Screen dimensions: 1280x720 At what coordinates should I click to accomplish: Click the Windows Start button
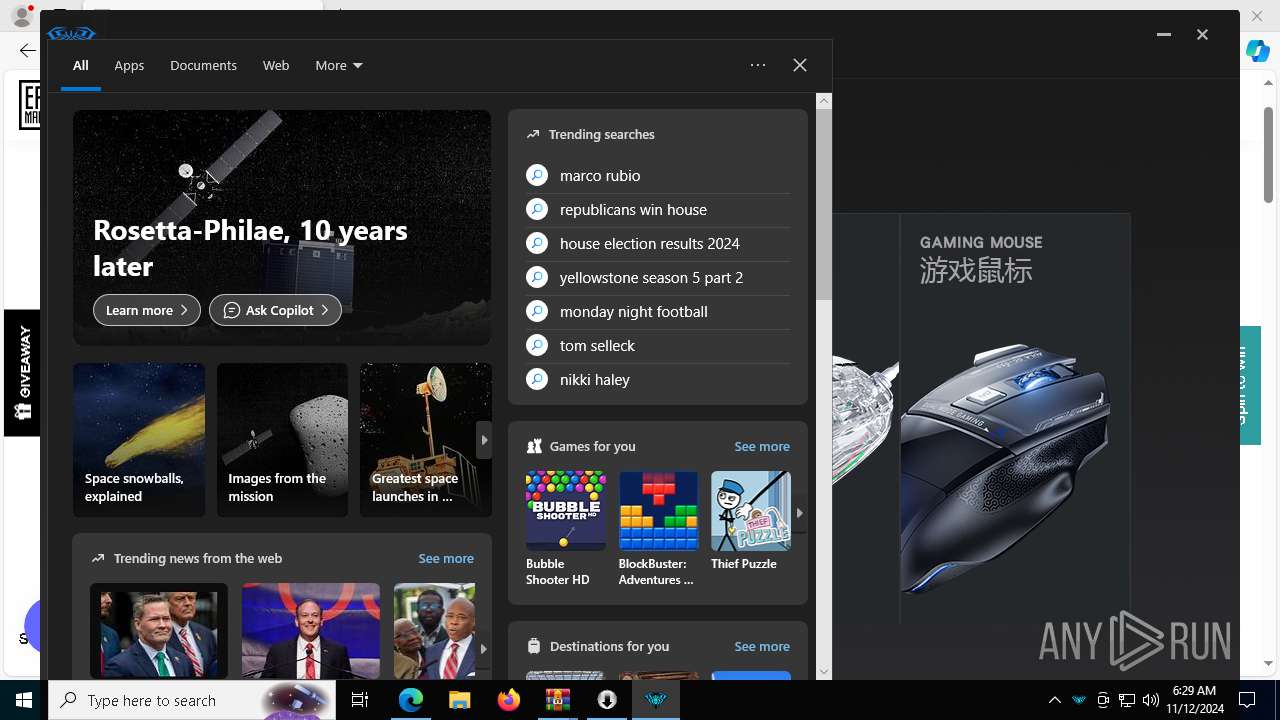point(24,700)
